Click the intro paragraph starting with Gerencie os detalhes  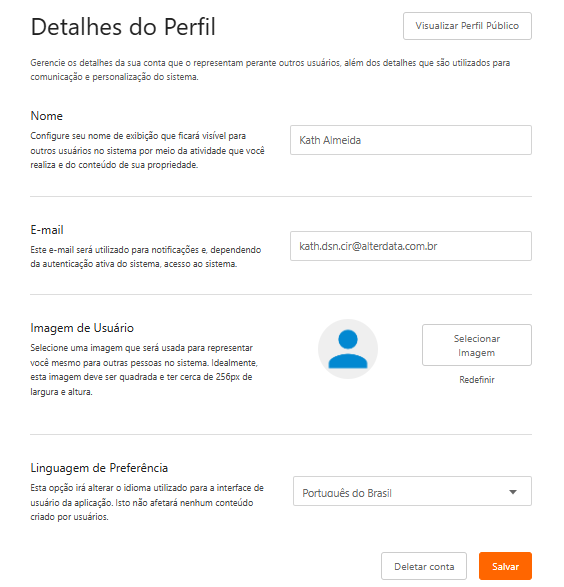coord(270,70)
